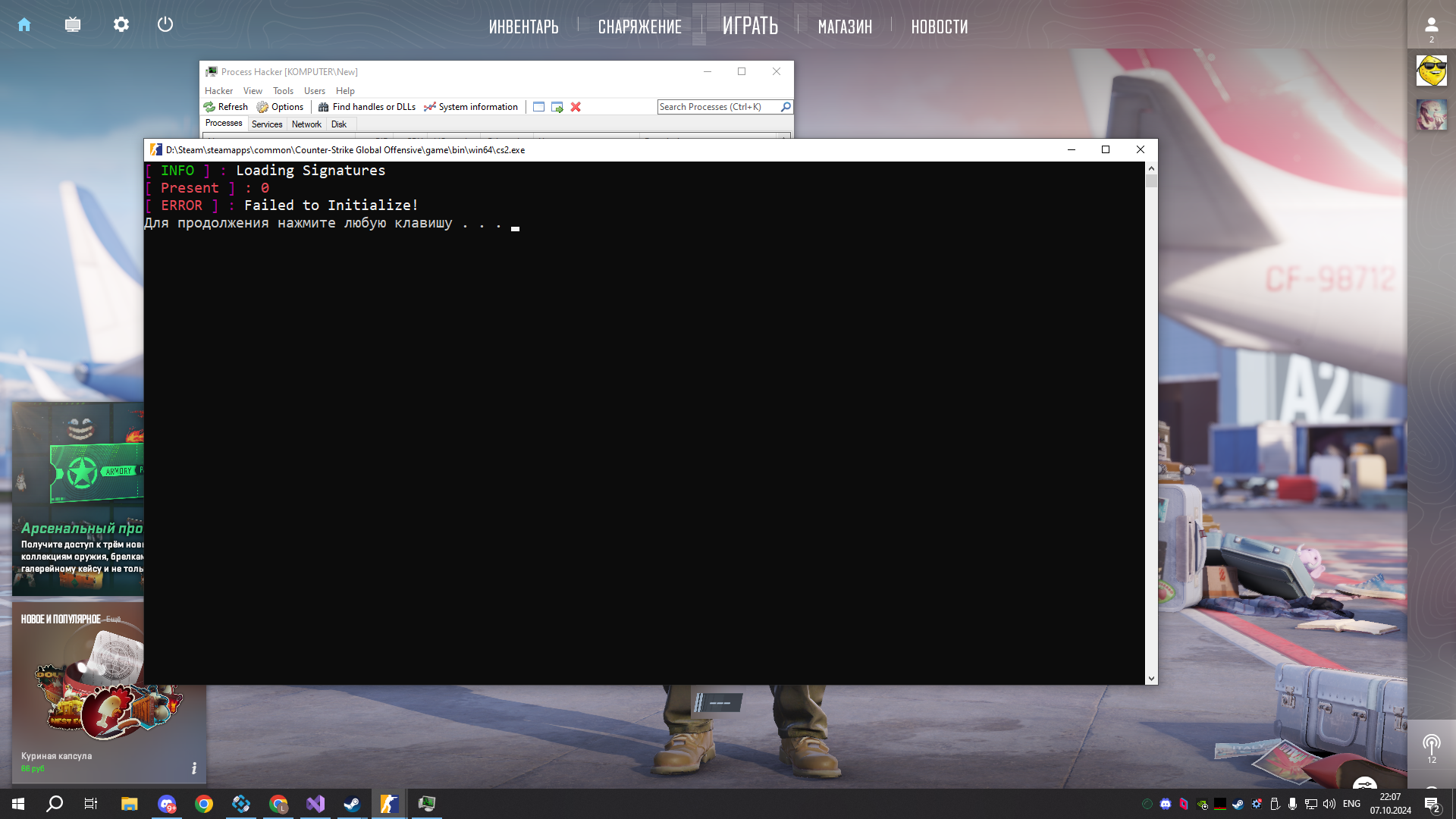Switch to the Network tab

(306, 124)
